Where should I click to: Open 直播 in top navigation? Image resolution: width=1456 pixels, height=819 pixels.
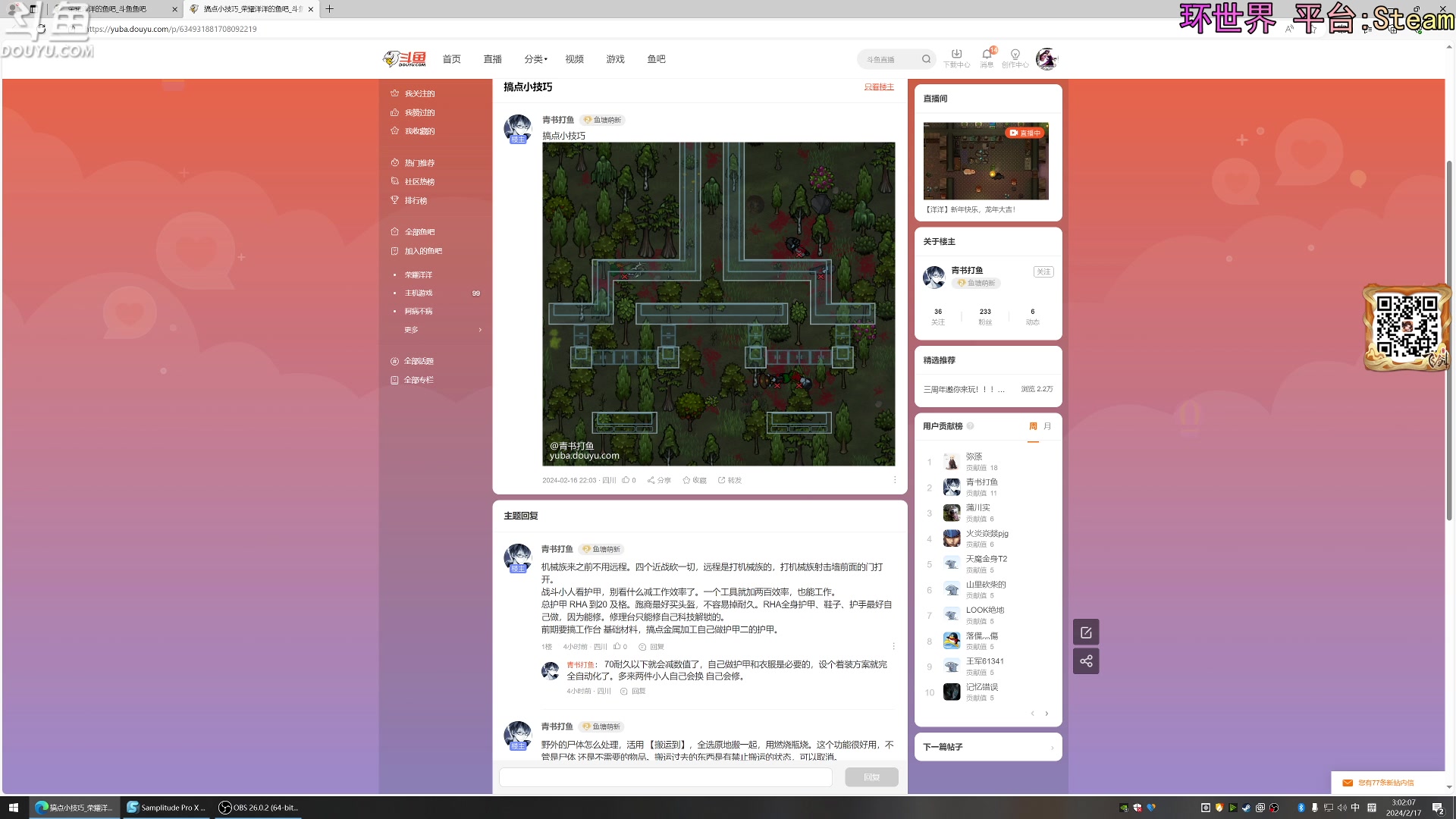[x=493, y=59]
